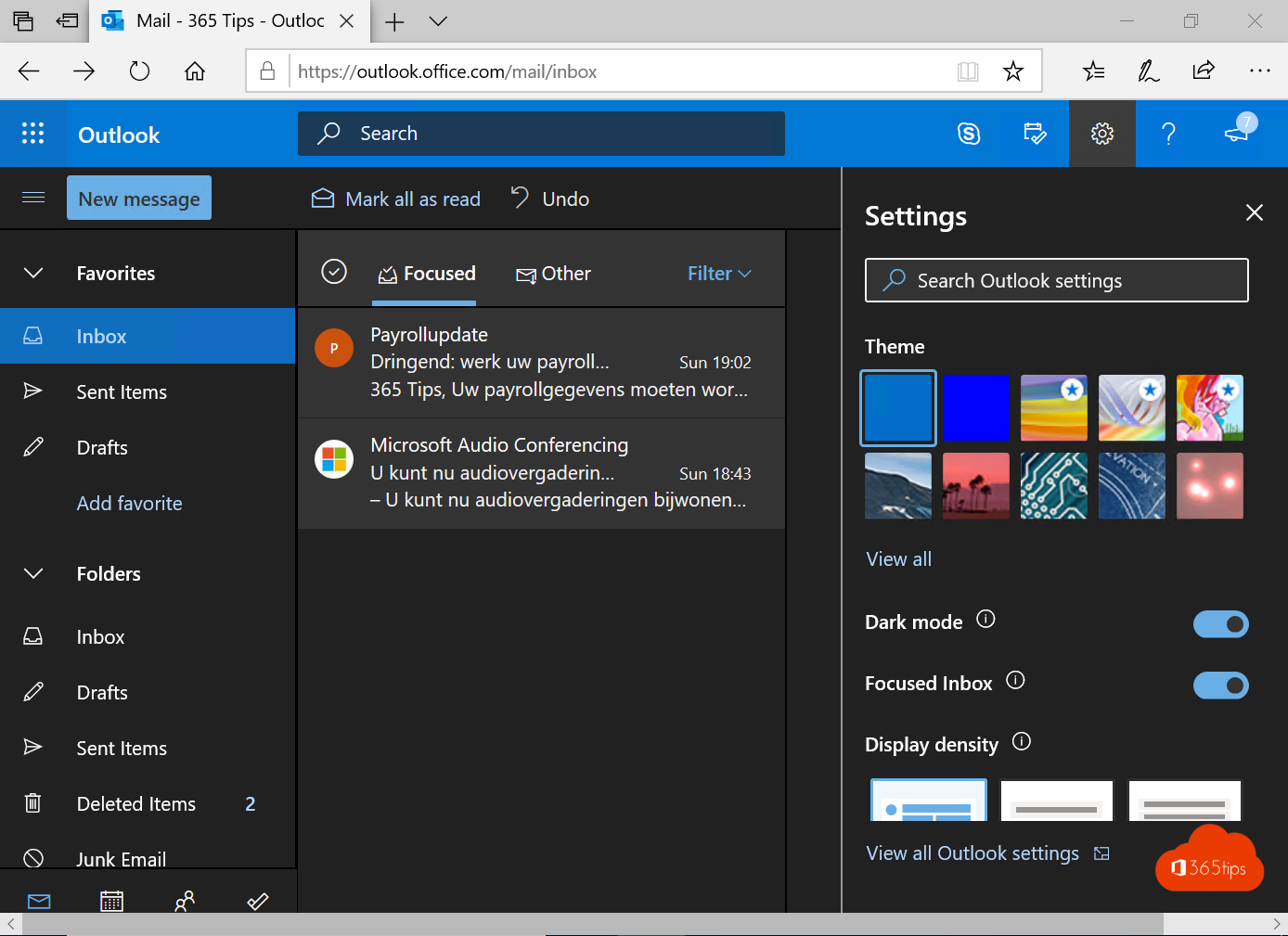This screenshot has width=1288, height=936.
Task: Open the What's new megaphone icon
Action: 1237,133
